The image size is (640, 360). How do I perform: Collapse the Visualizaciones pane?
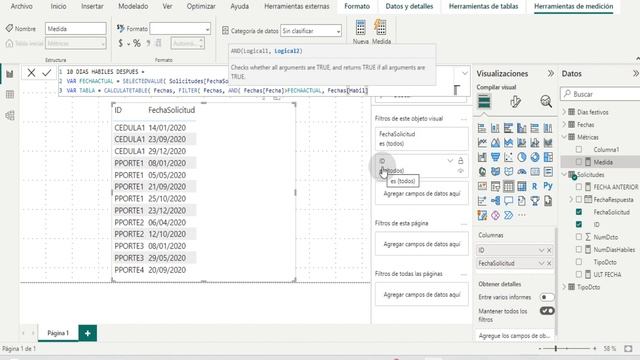coord(551,73)
